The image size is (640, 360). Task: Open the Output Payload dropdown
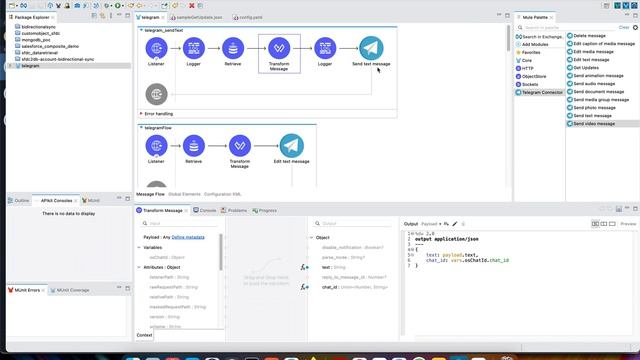tap(431, 224)
